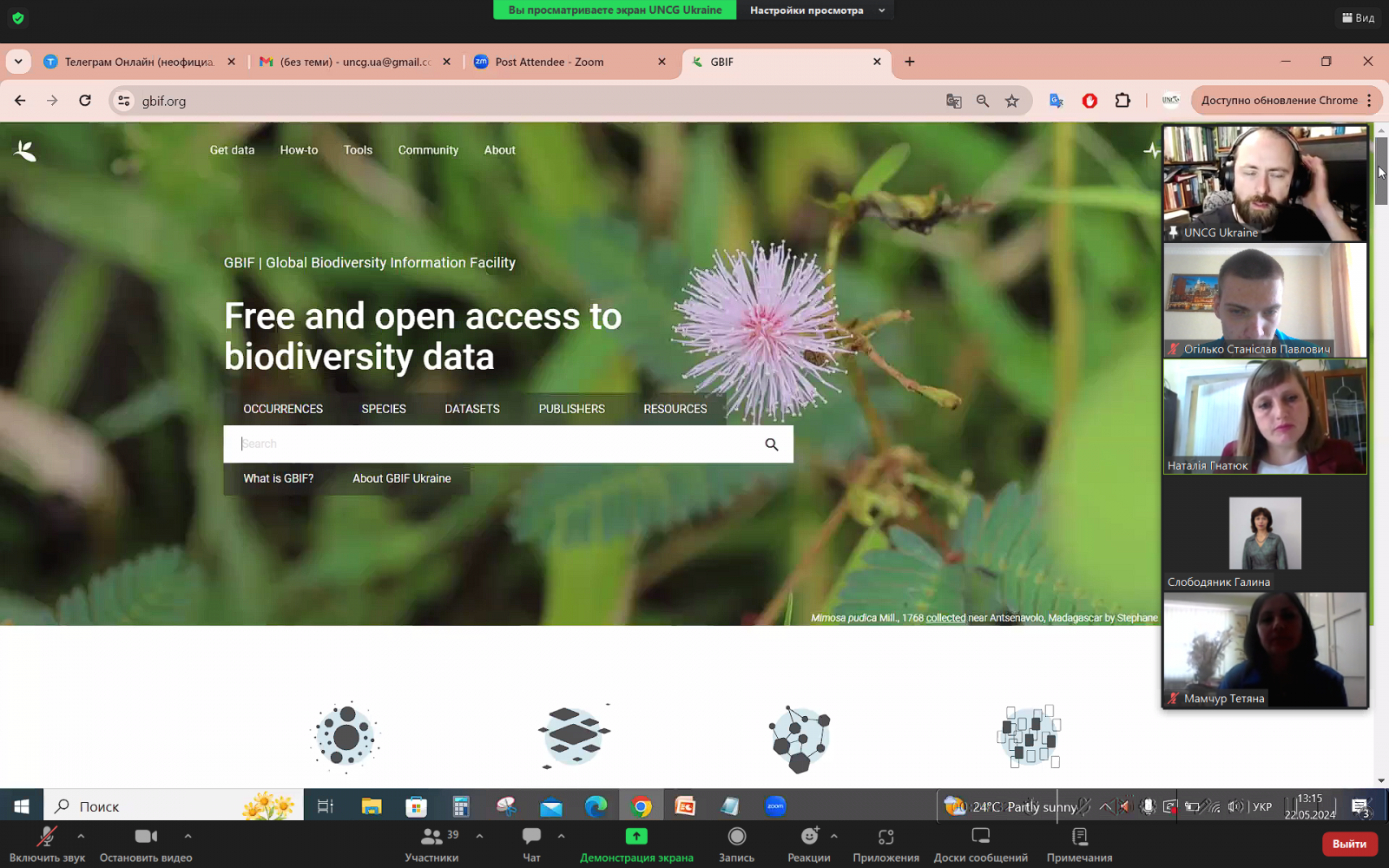Open the Community menu
Screen dimensions: 1389x868
pyautogui.click(x=428, y=150)
